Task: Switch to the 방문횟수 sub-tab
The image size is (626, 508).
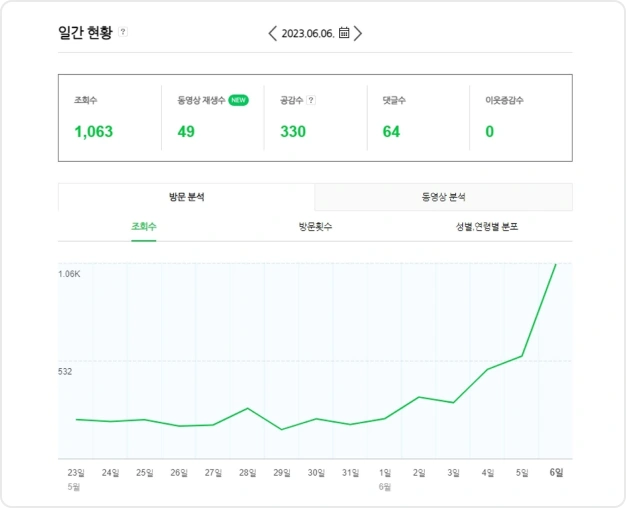Action: tap(315, 227)
